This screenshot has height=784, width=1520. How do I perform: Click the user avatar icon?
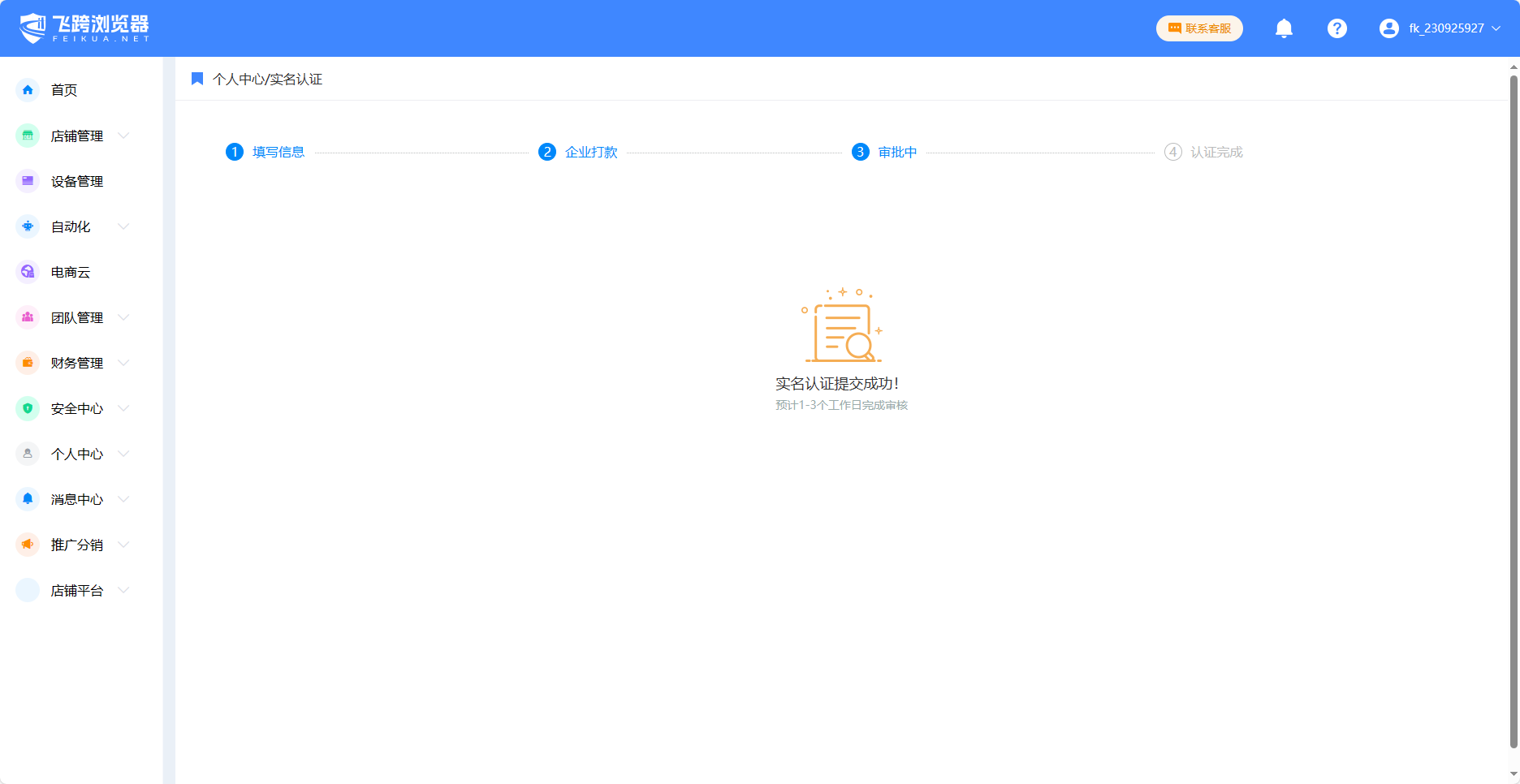tap(1388, 28)
